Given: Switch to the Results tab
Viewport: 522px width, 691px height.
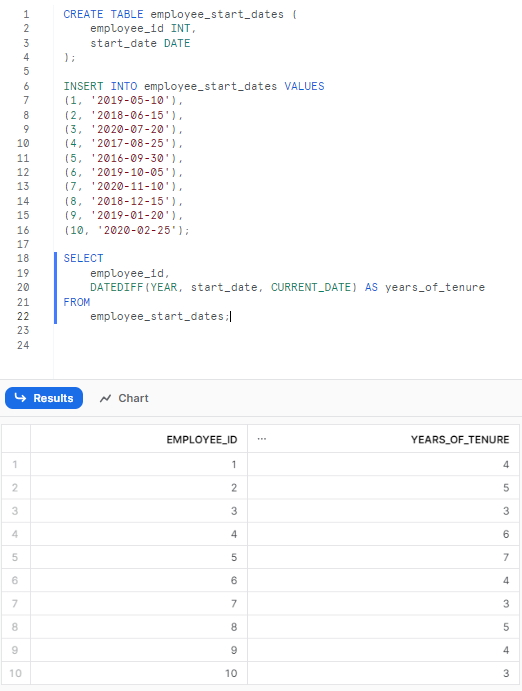Looking at the screenshot, I should click(44, 398).
